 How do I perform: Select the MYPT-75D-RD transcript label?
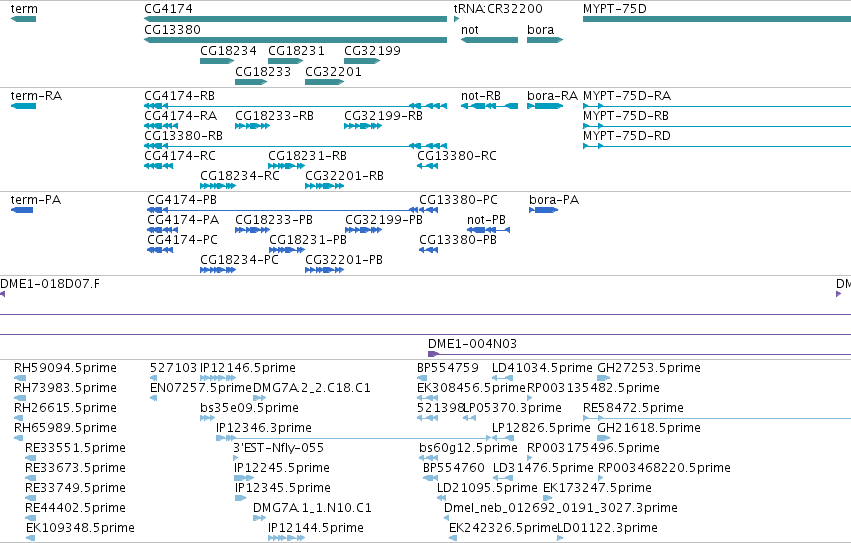pyautogui.click(x=626, y=136)
